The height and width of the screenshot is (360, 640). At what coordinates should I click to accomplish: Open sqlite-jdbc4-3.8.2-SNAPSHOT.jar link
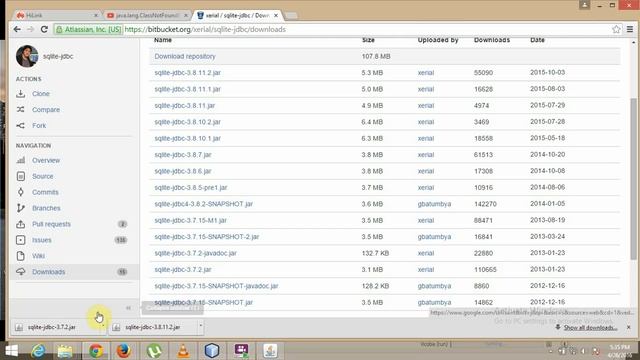(204, 204)
